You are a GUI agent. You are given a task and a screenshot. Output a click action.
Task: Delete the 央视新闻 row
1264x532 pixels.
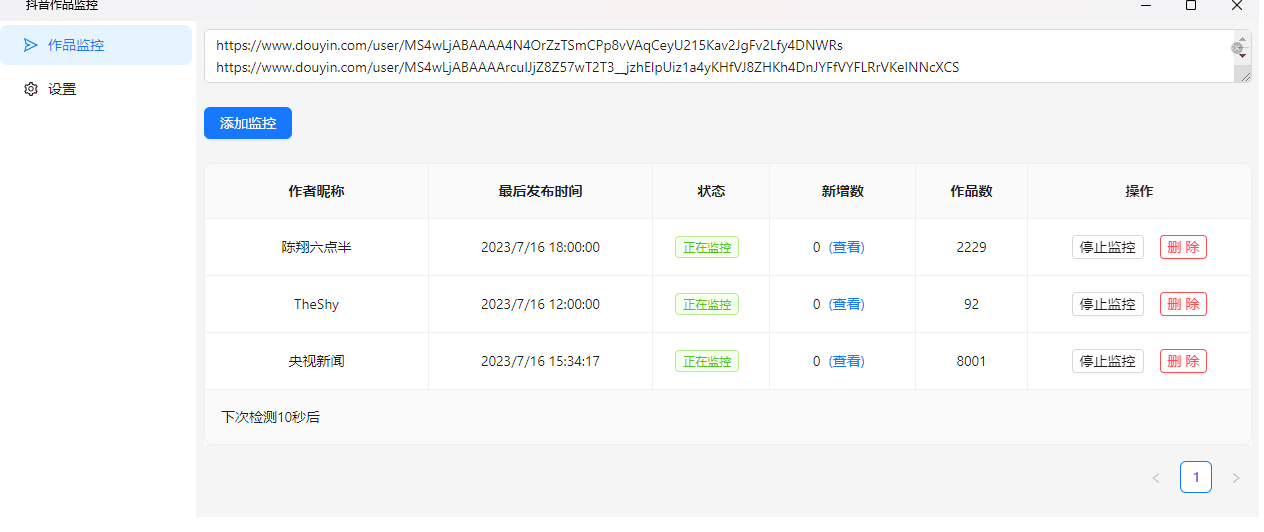[x=1183, y=361]
